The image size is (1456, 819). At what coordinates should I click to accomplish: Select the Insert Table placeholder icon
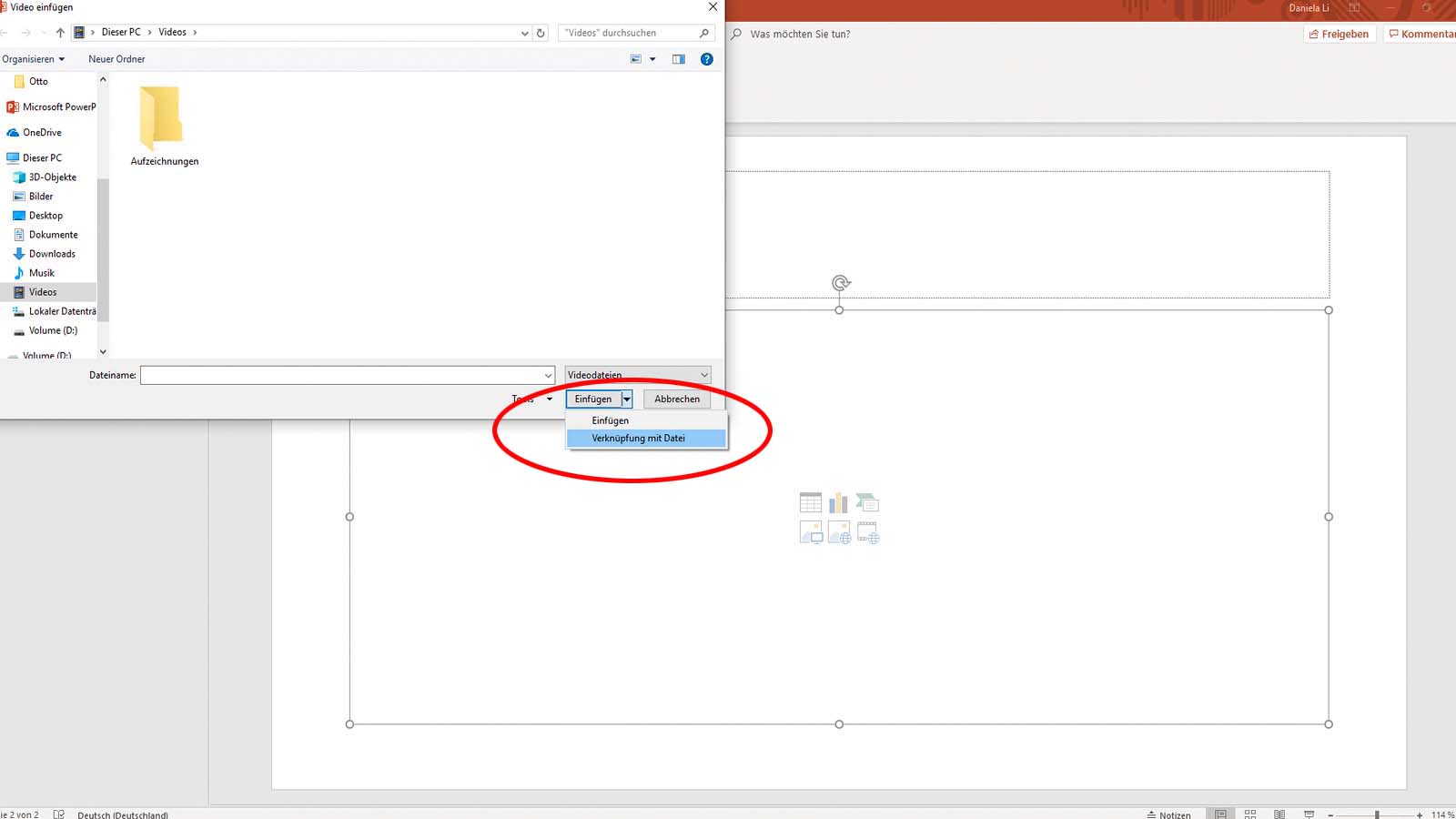(x=811, y=502)
